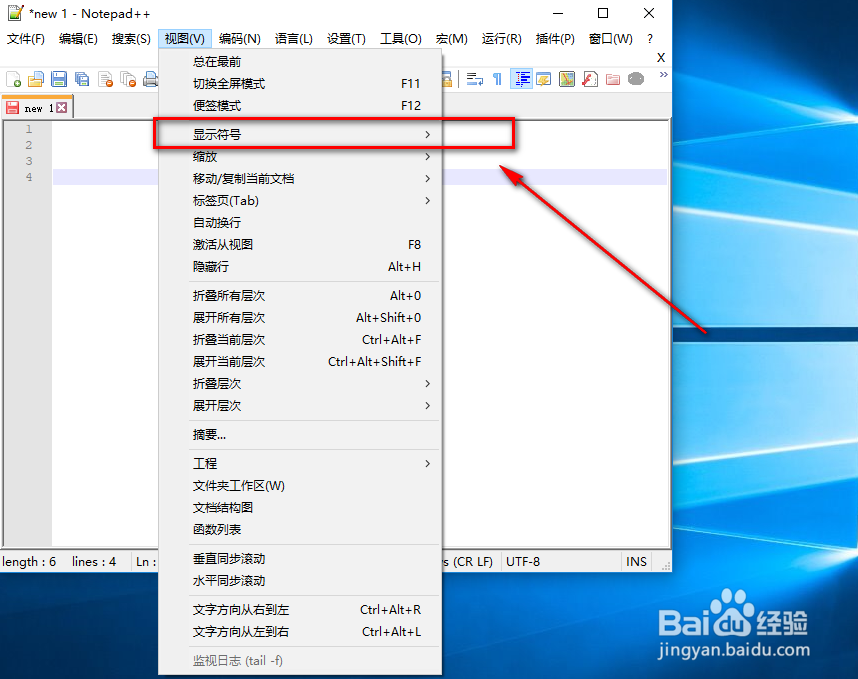The height and width of the screenshot is (679, 858).
Task: Select 隐藏行 Alt+H item
Action: pos(300,266)
